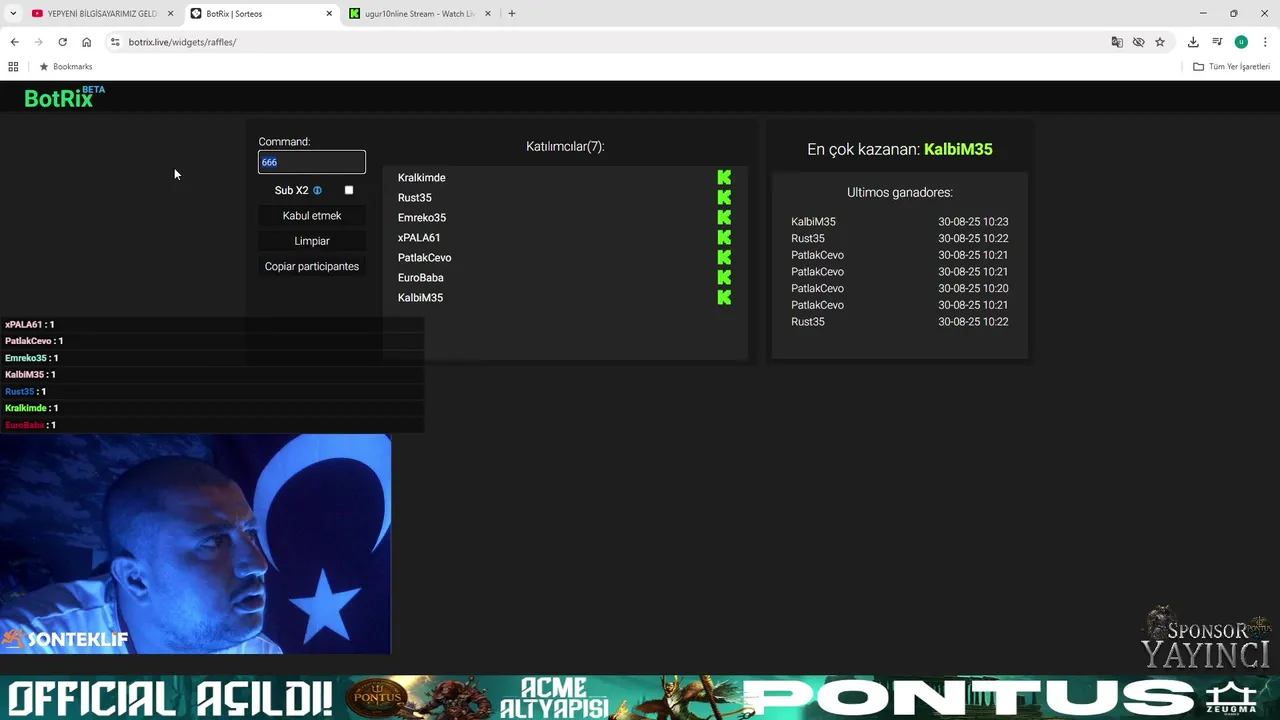Select participant Emreko35 in the list
Image resolution: width=1280 pixels, height=720 pixels.
tap(422, 217)
